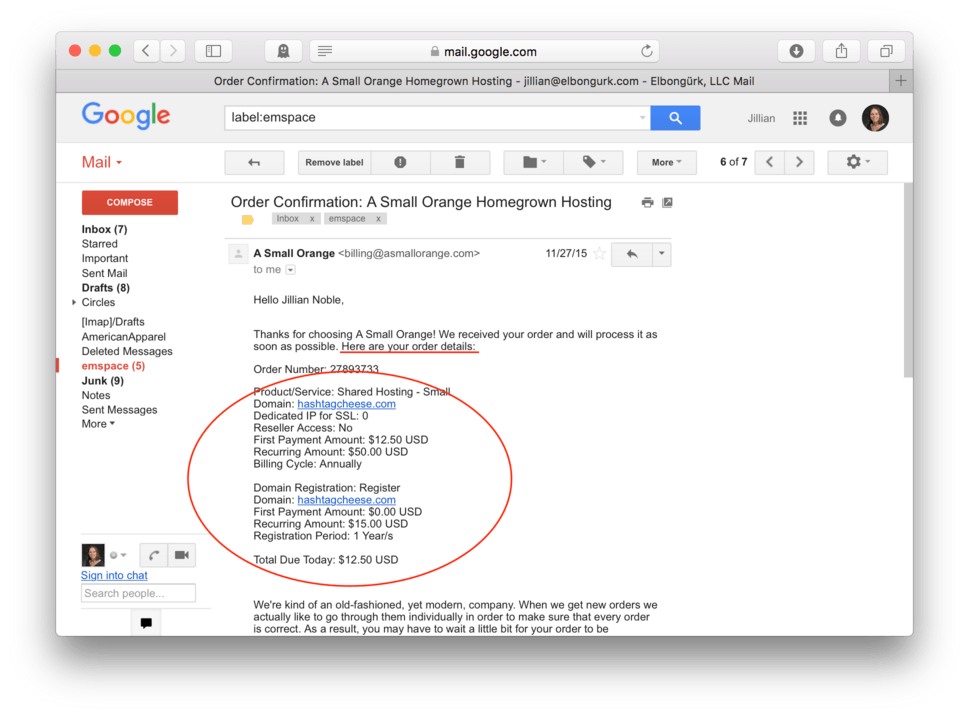
Task: Open Sent Mail folder
Action: [104, 273]
